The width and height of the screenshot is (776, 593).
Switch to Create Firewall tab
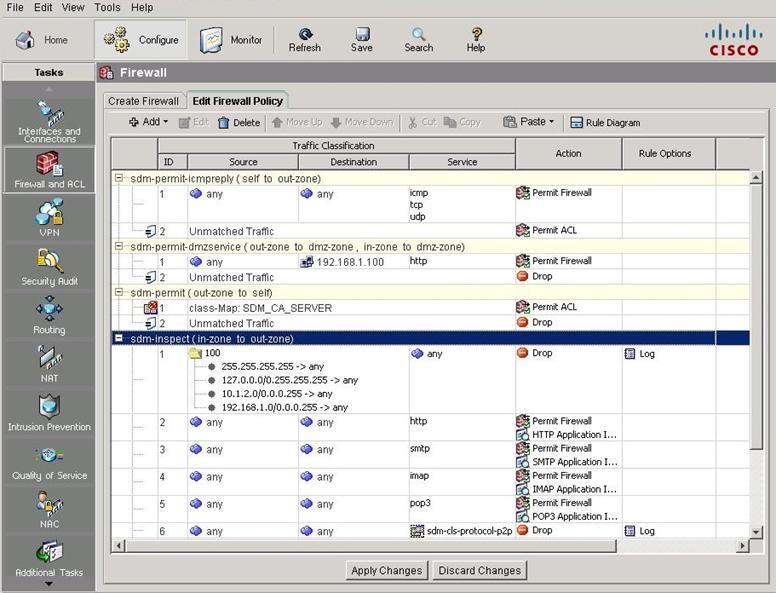tap(143, 101)
